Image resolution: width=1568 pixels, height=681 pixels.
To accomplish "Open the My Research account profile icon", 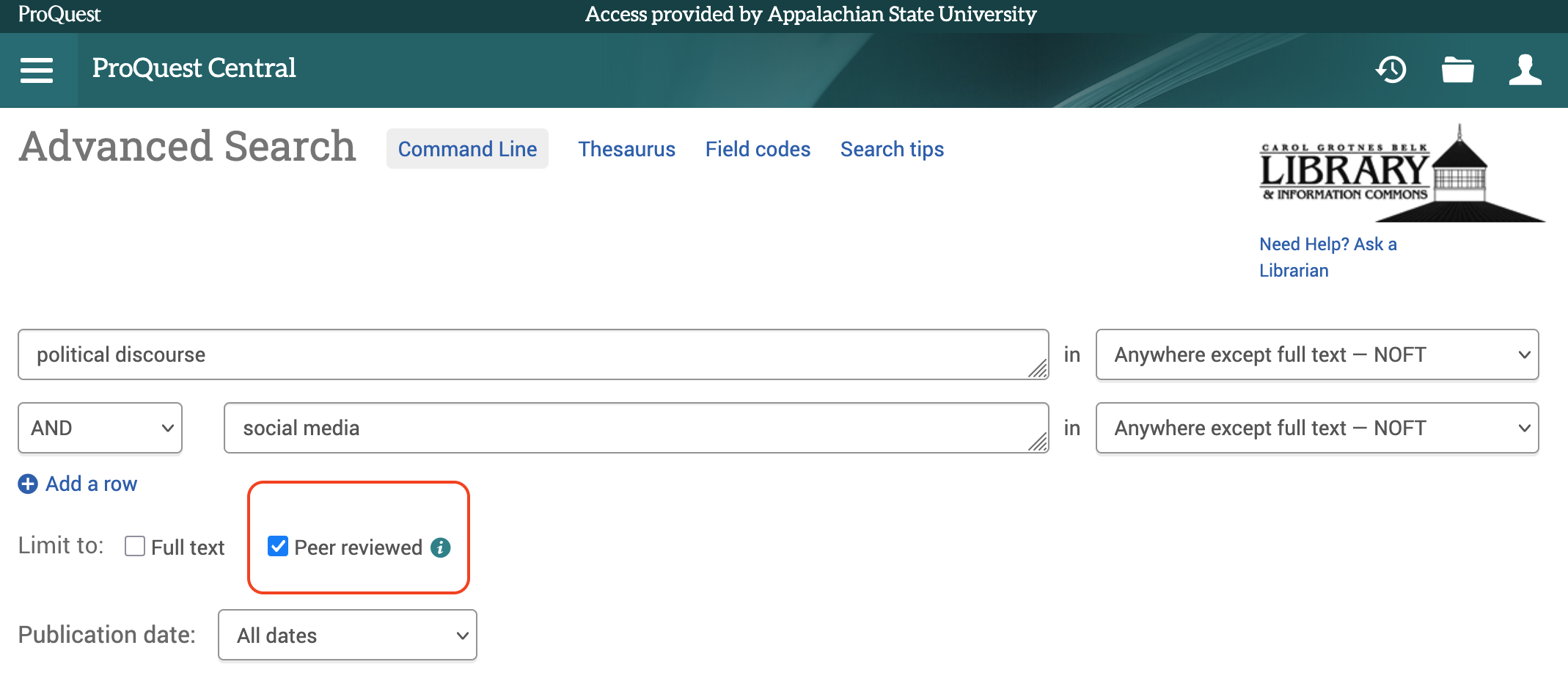I will 1525,70.
